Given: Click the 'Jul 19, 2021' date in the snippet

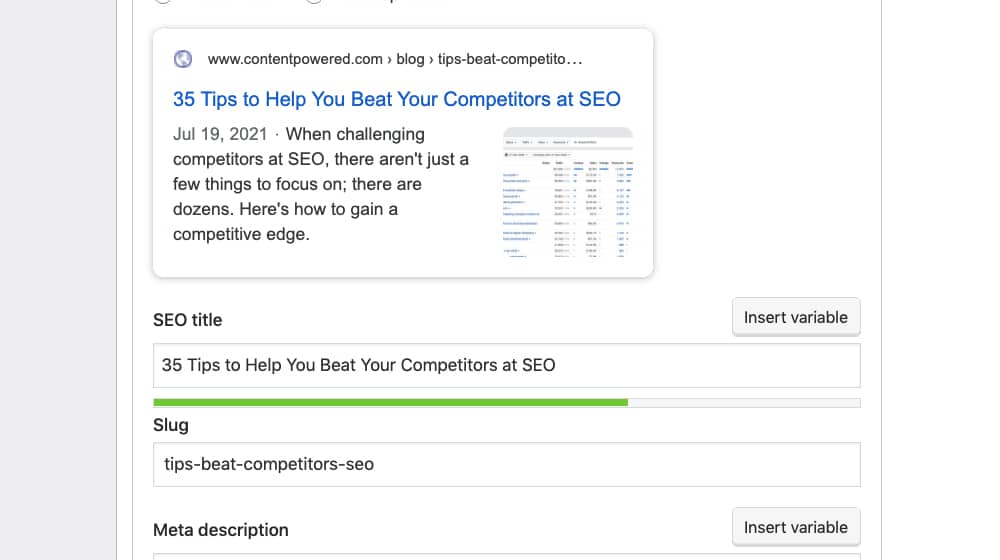Looking at the screenshot, I should pos(219,134).
